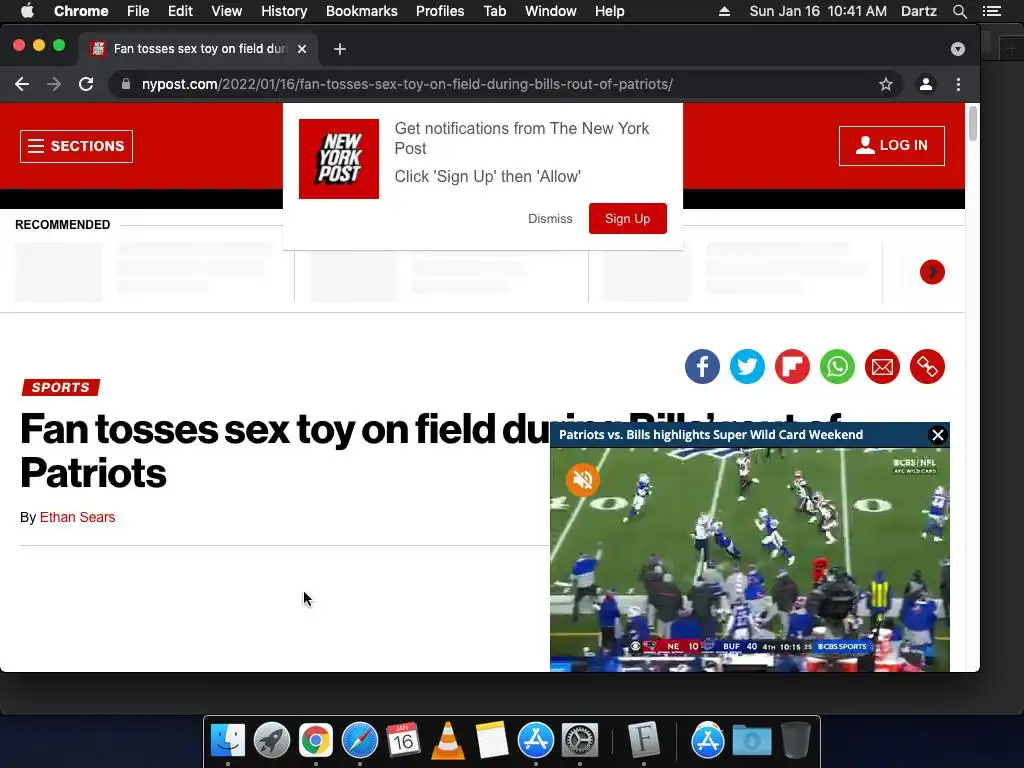Open the SECTIONS menu
Screen dimensions: 1024x768
76,146
